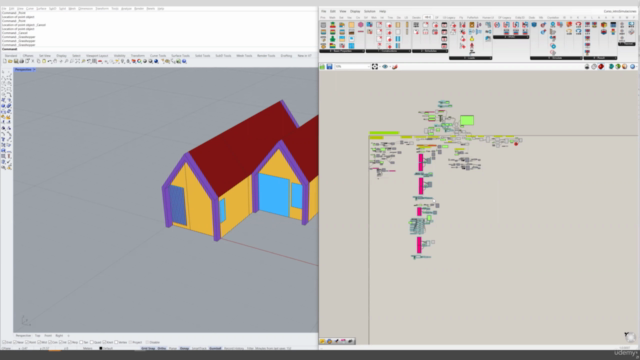
Task: Click the Open file folder icon in Rhino
Action: (10, 61)
